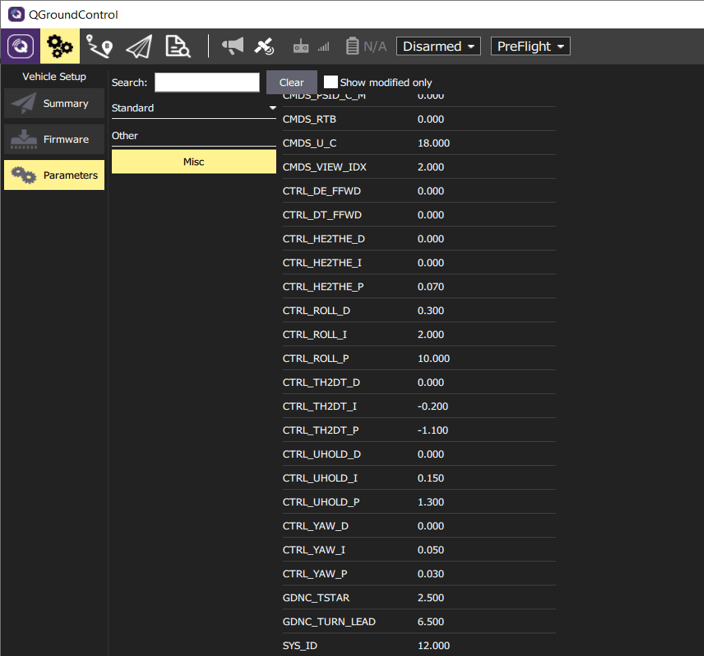Image resolution: width=704 pixels, height=656 pixels.
Task: Click the 18.000 value of CMDS_U_C
Action: point(434,143)
